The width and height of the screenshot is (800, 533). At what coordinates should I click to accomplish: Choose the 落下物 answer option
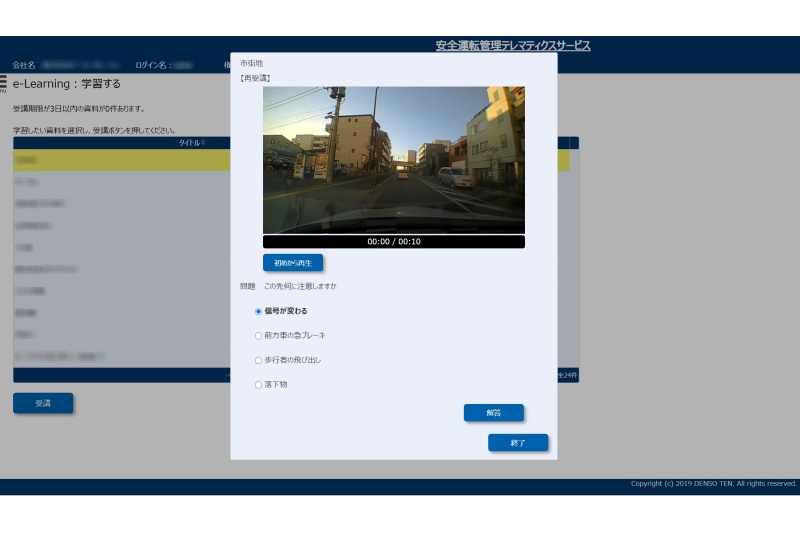[x=258, y=384]
